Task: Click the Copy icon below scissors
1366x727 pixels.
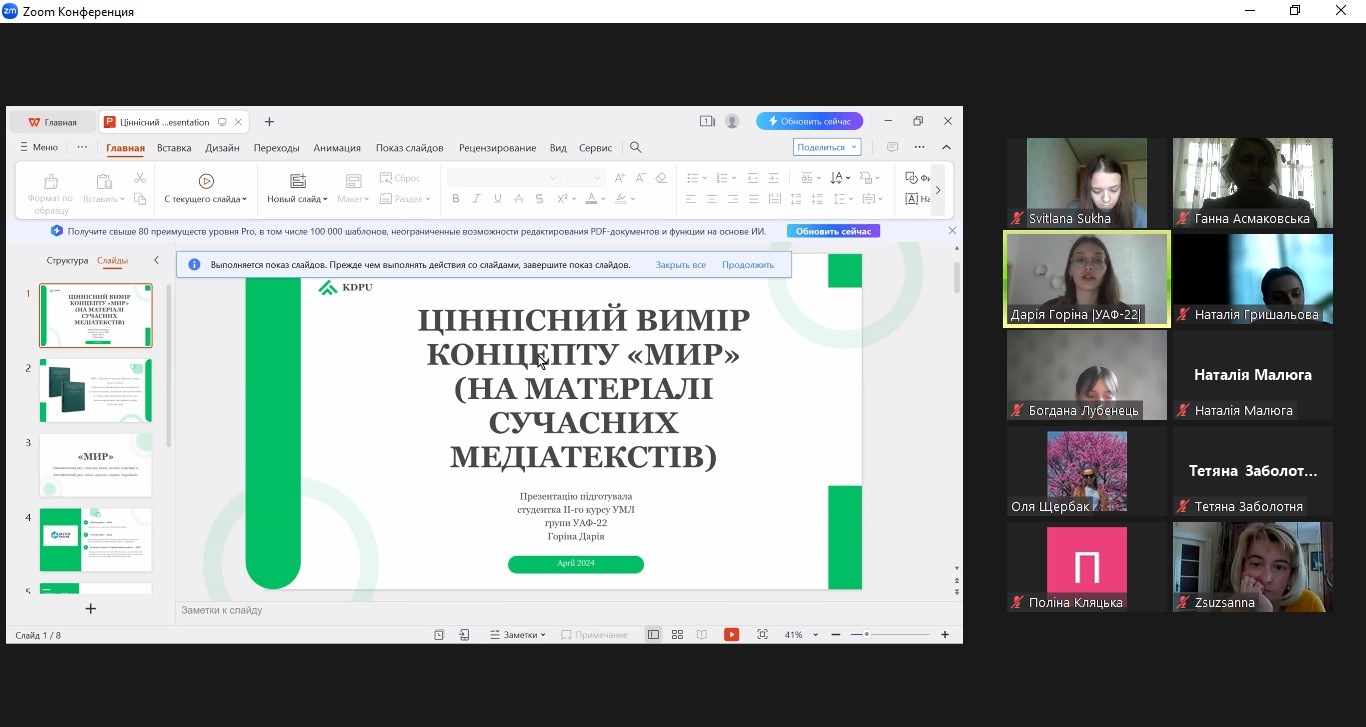Action: (x=139, y=199)
